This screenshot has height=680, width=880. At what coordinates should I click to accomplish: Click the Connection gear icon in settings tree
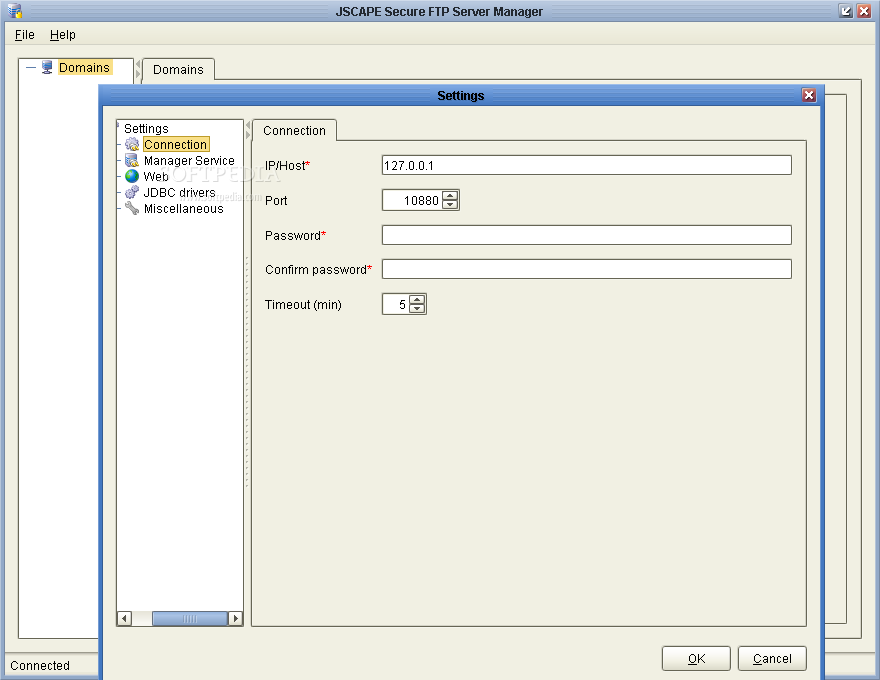point(132,145)
